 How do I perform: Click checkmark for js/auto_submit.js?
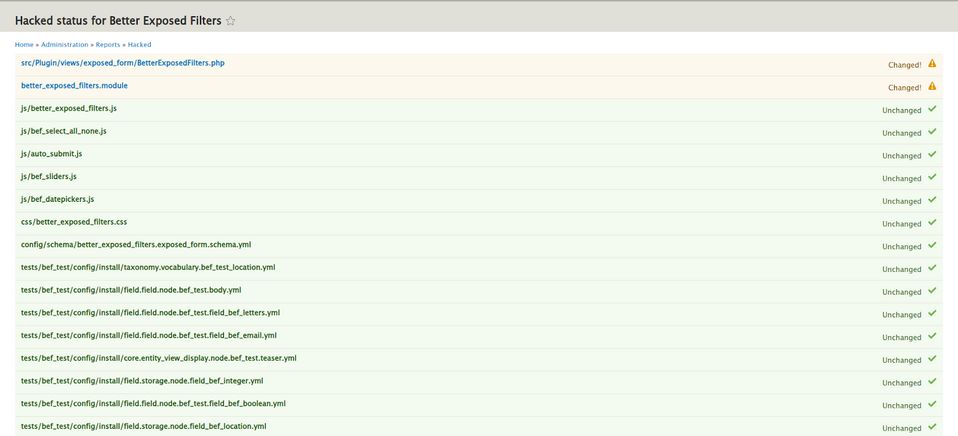pos(932,154)
